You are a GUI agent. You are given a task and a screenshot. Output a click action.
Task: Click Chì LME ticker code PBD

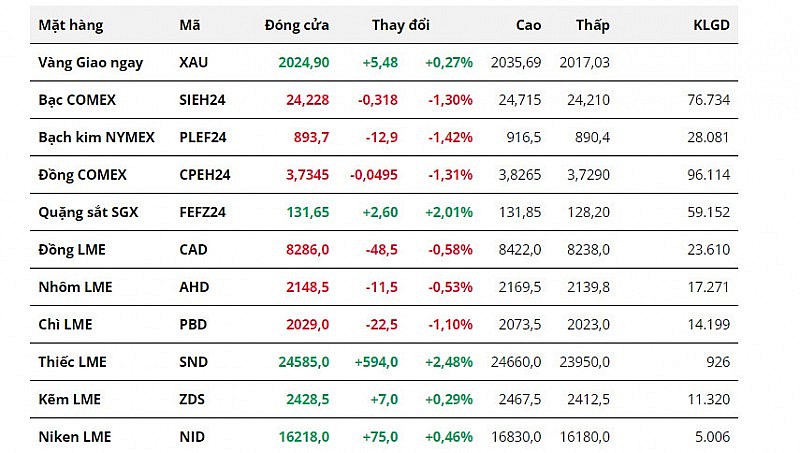[x=193, y=324]
